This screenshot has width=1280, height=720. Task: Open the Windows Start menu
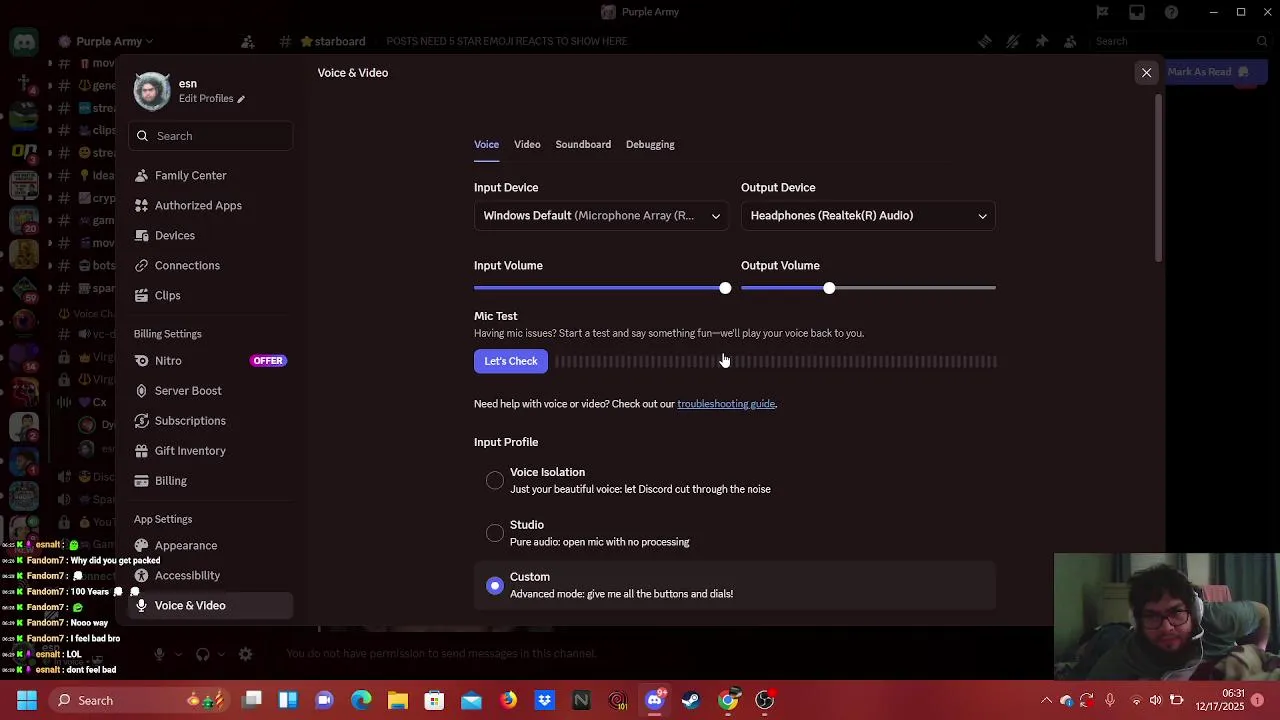(27, 700)
